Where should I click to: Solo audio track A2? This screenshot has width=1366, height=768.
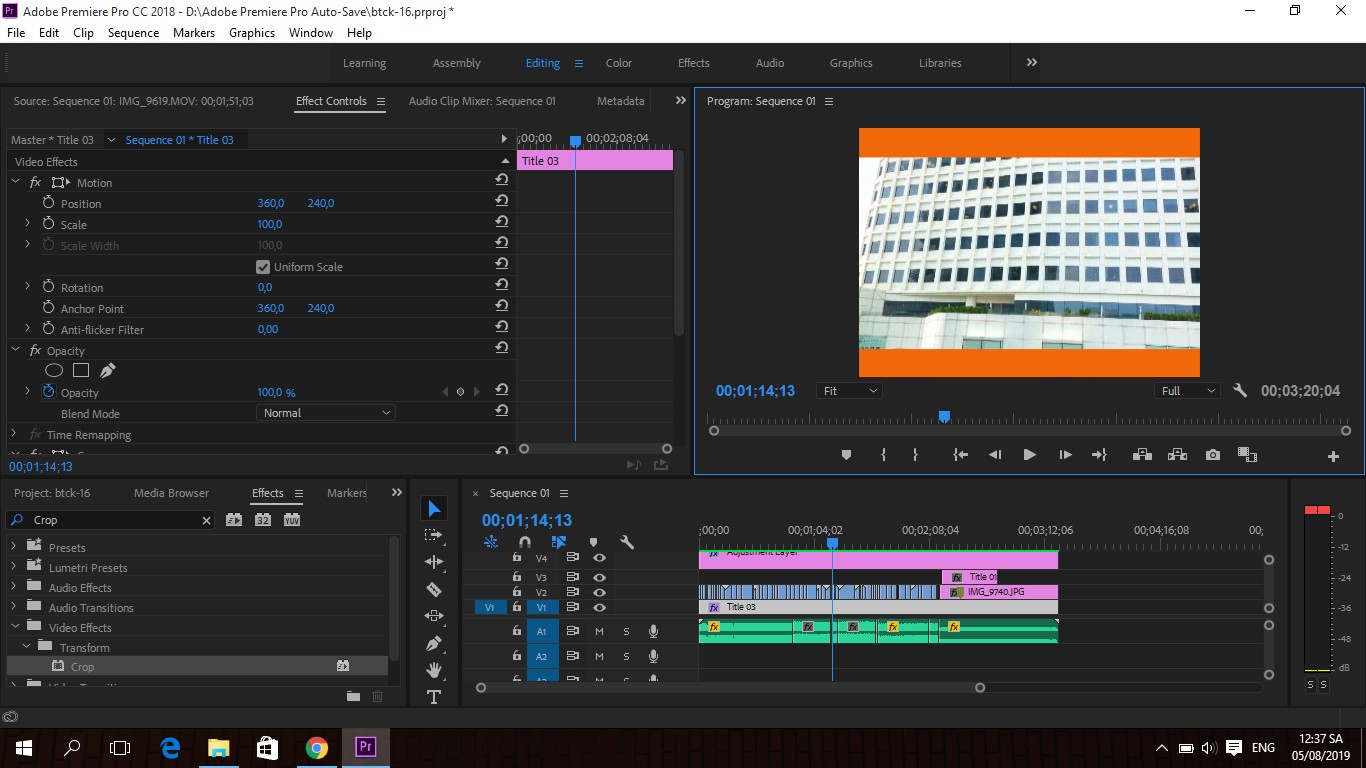(x=626, y=657)
